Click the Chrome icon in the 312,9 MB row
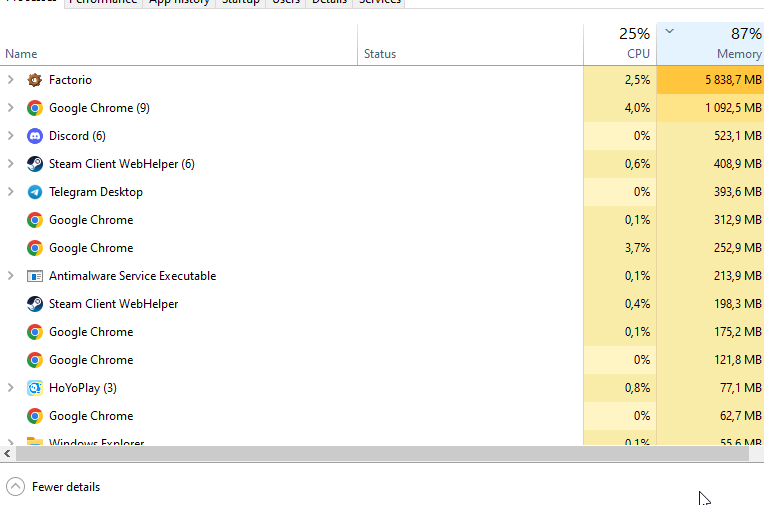Screen dimensions: 764x505 coord(35,220)
